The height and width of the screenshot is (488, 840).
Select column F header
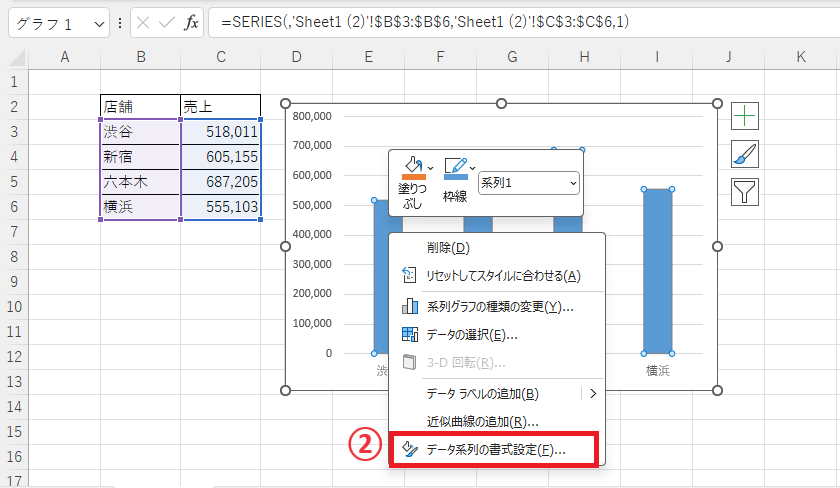440,57
